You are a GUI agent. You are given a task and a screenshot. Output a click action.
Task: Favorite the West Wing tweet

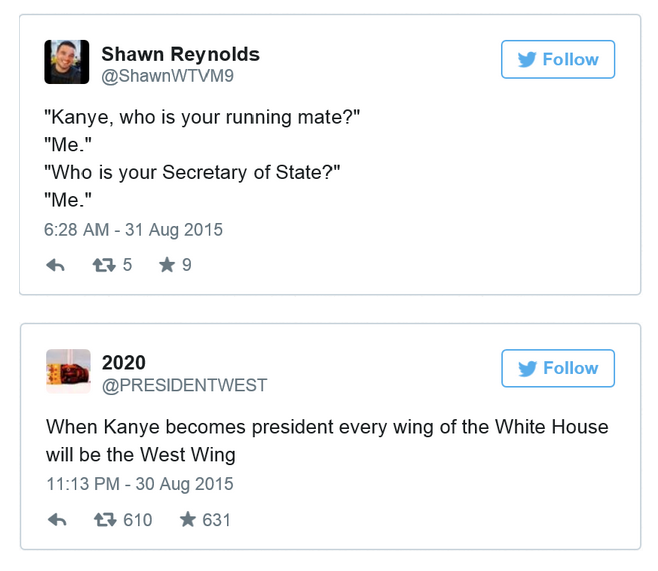tap(187, 520)
